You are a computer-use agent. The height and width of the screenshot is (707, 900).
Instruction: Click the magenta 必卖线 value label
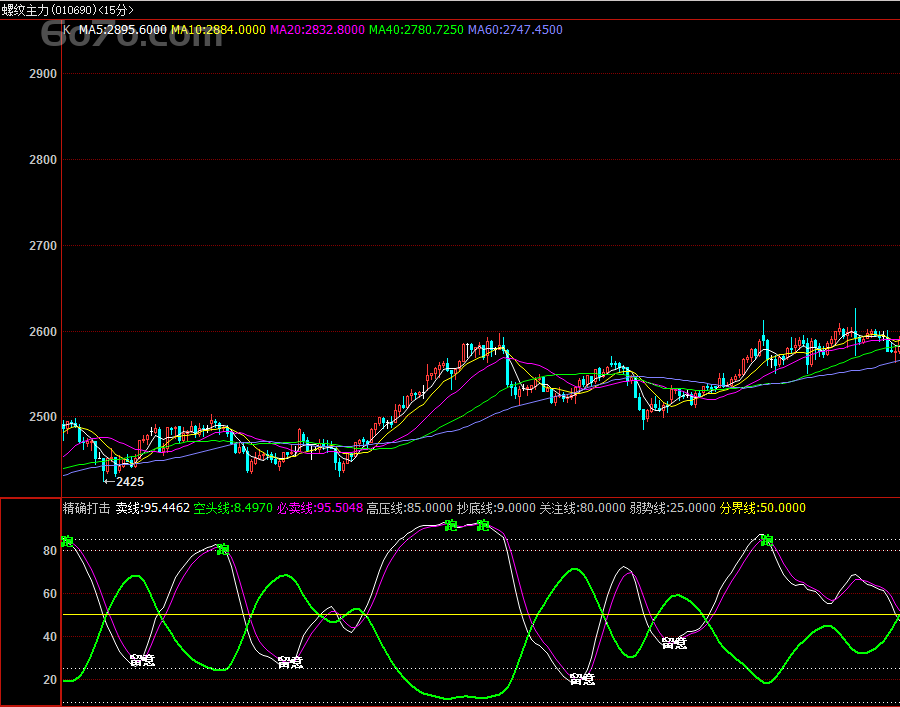point(320,508)
